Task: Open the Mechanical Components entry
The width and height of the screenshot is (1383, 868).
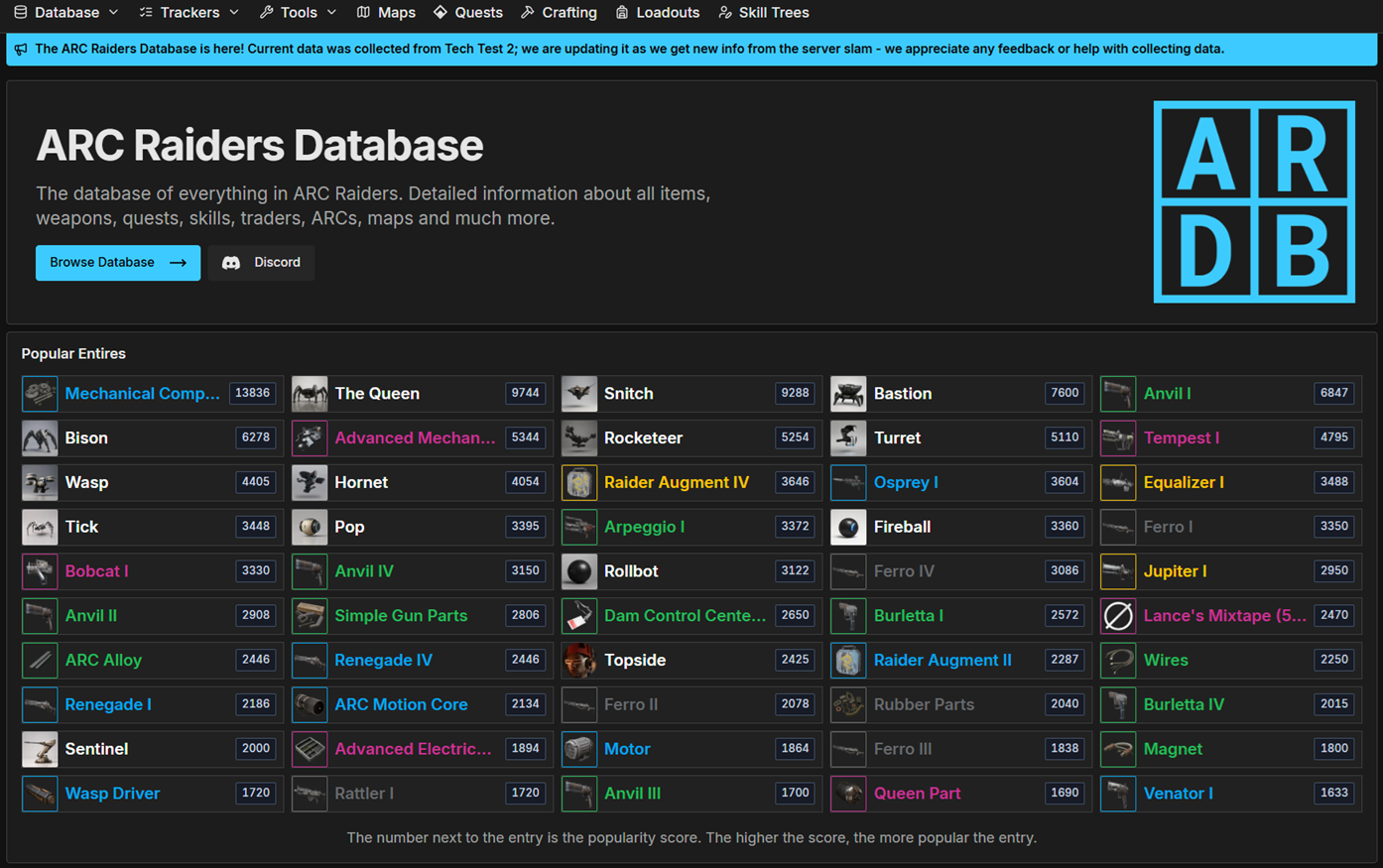Action: point(142,394)
